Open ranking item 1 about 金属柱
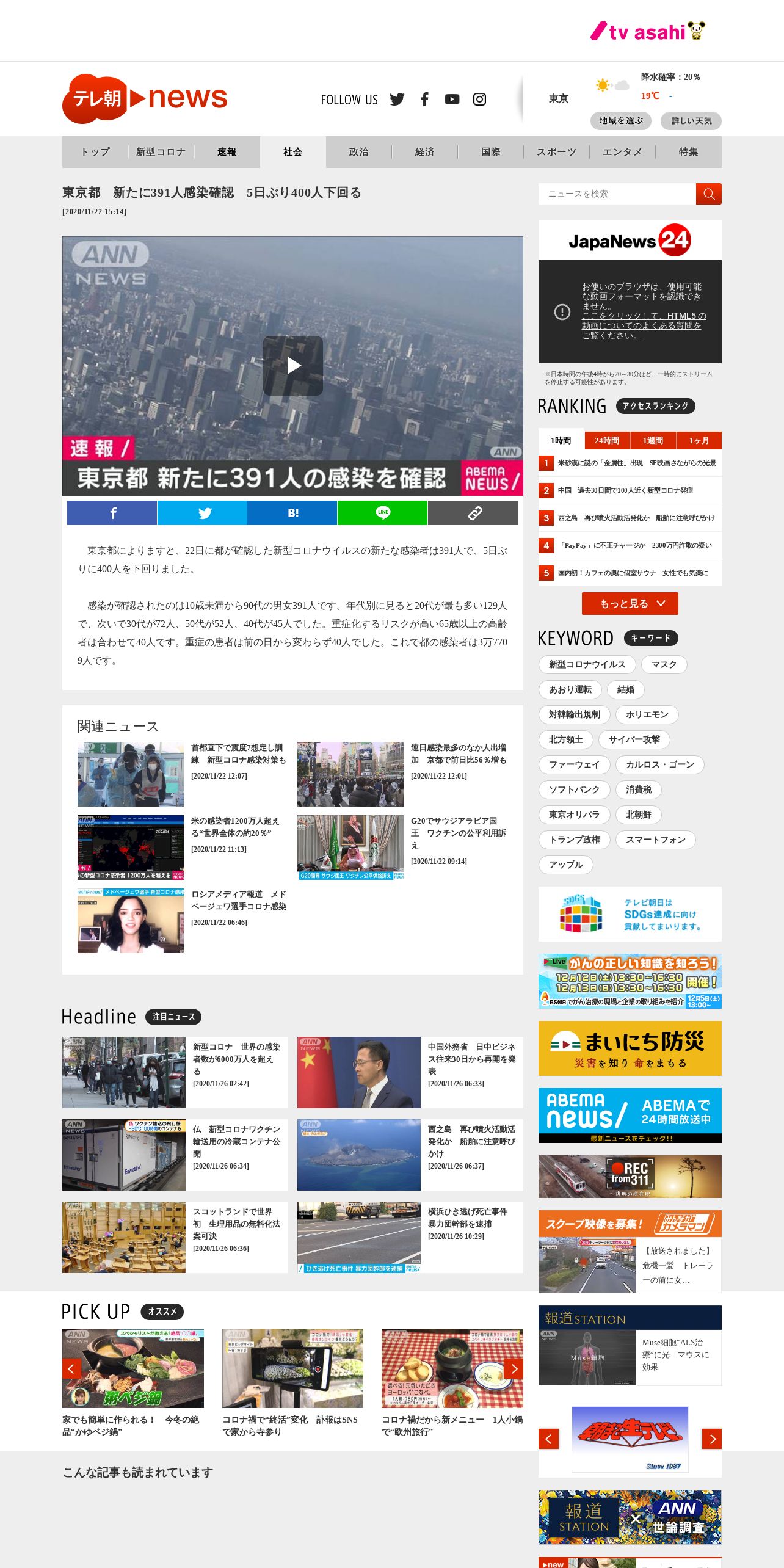The height and width of the screenshot is (1568, 784). click(x=630, y=463)
